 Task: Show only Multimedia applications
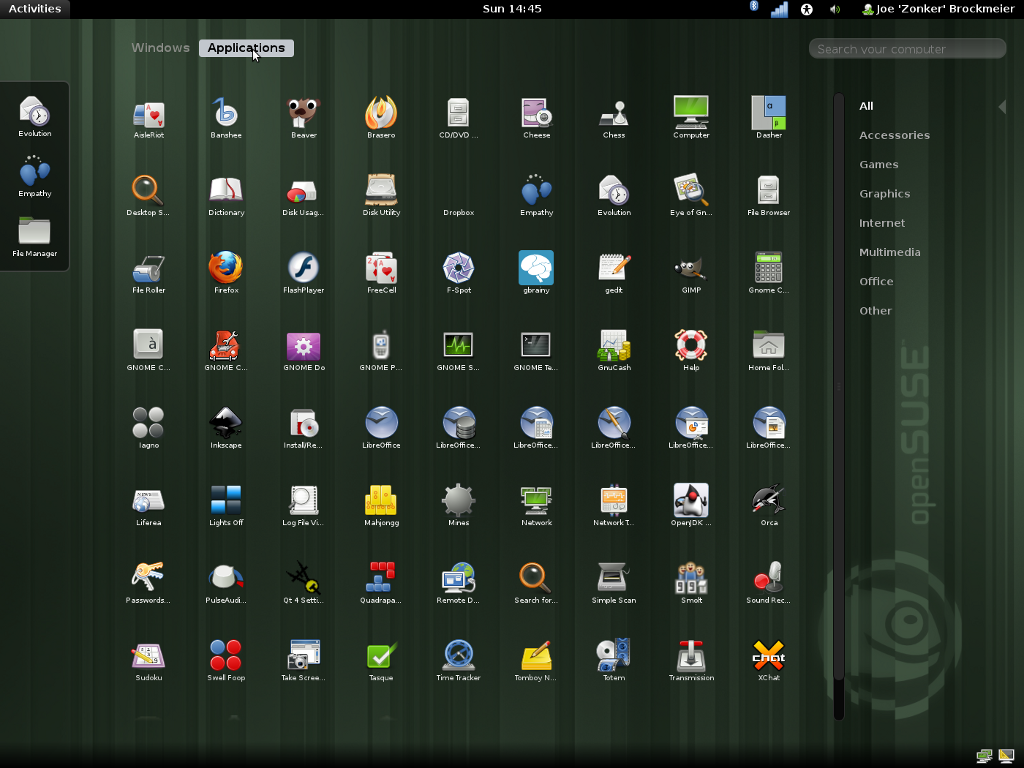pyautogui.click(x=889, y=252)
